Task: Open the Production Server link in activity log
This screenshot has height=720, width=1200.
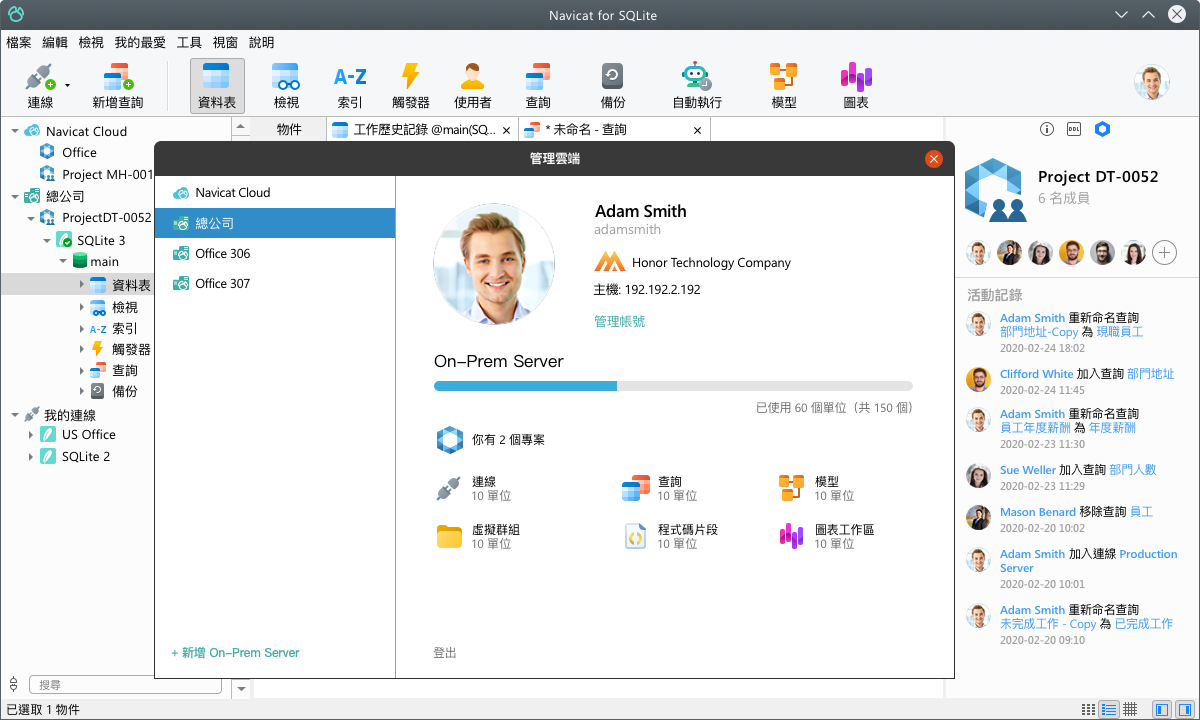Action: tap(1088, 561)
